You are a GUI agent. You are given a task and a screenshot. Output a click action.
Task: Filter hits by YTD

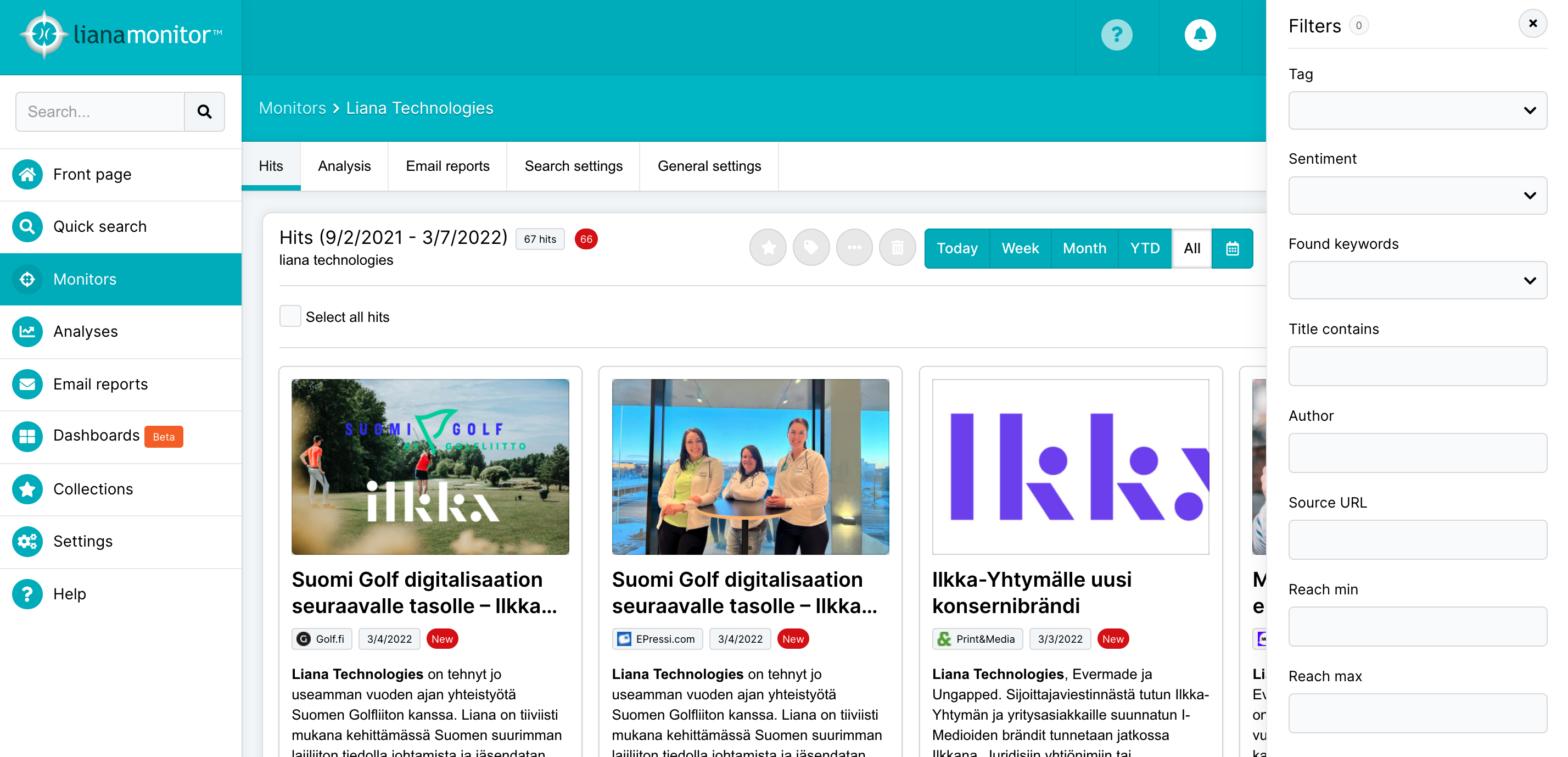[1144, 248]
